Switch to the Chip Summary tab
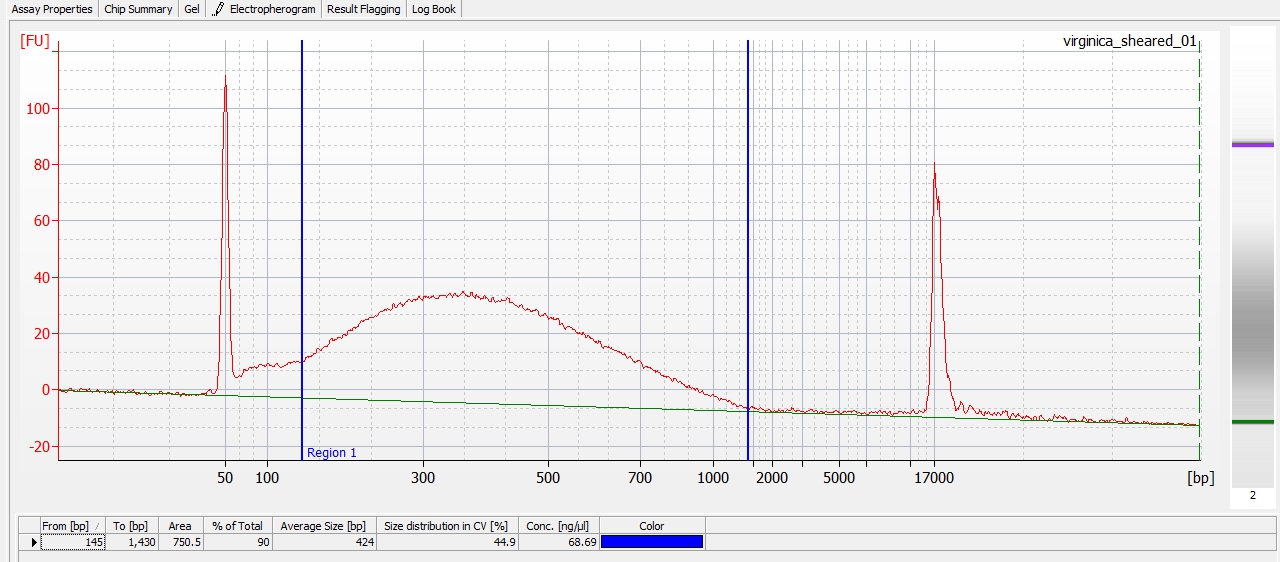1280x562 pixels. click(138, 9)
